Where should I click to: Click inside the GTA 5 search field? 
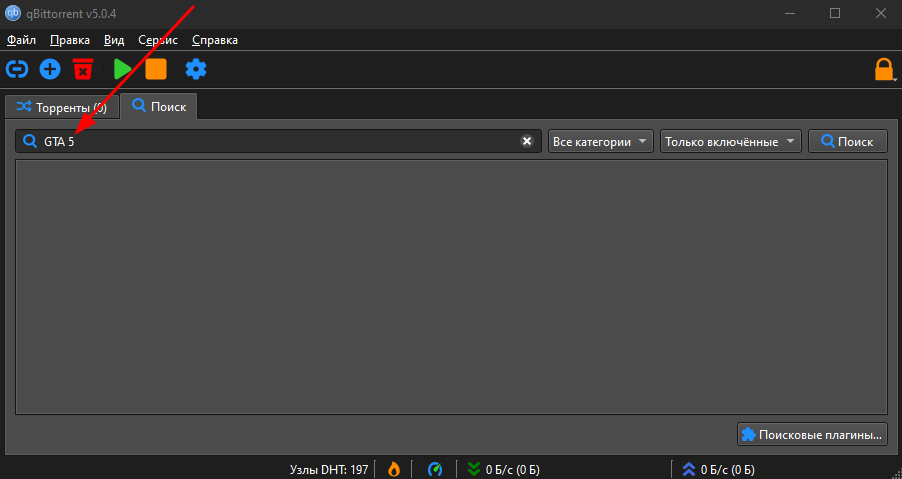pyautogui.click(x=278, y=141)
